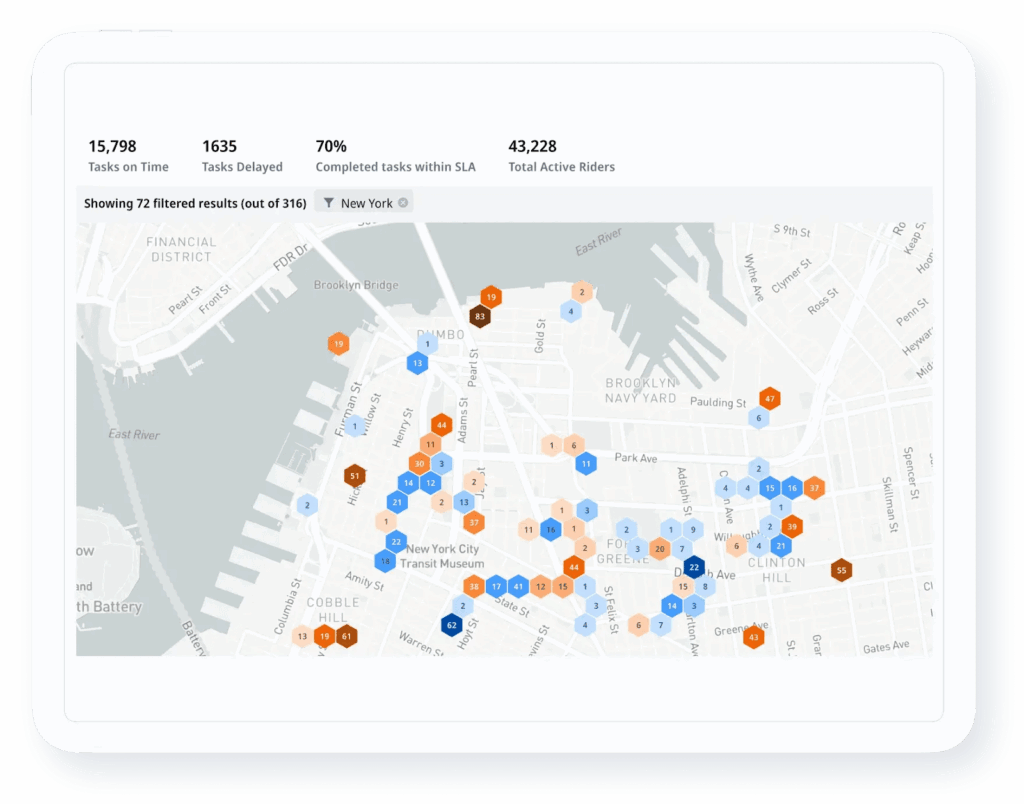1024x804 pixels.
Task: Select the orange hexagon 44 near New York City Transit Museum
Action: [573, 567]
